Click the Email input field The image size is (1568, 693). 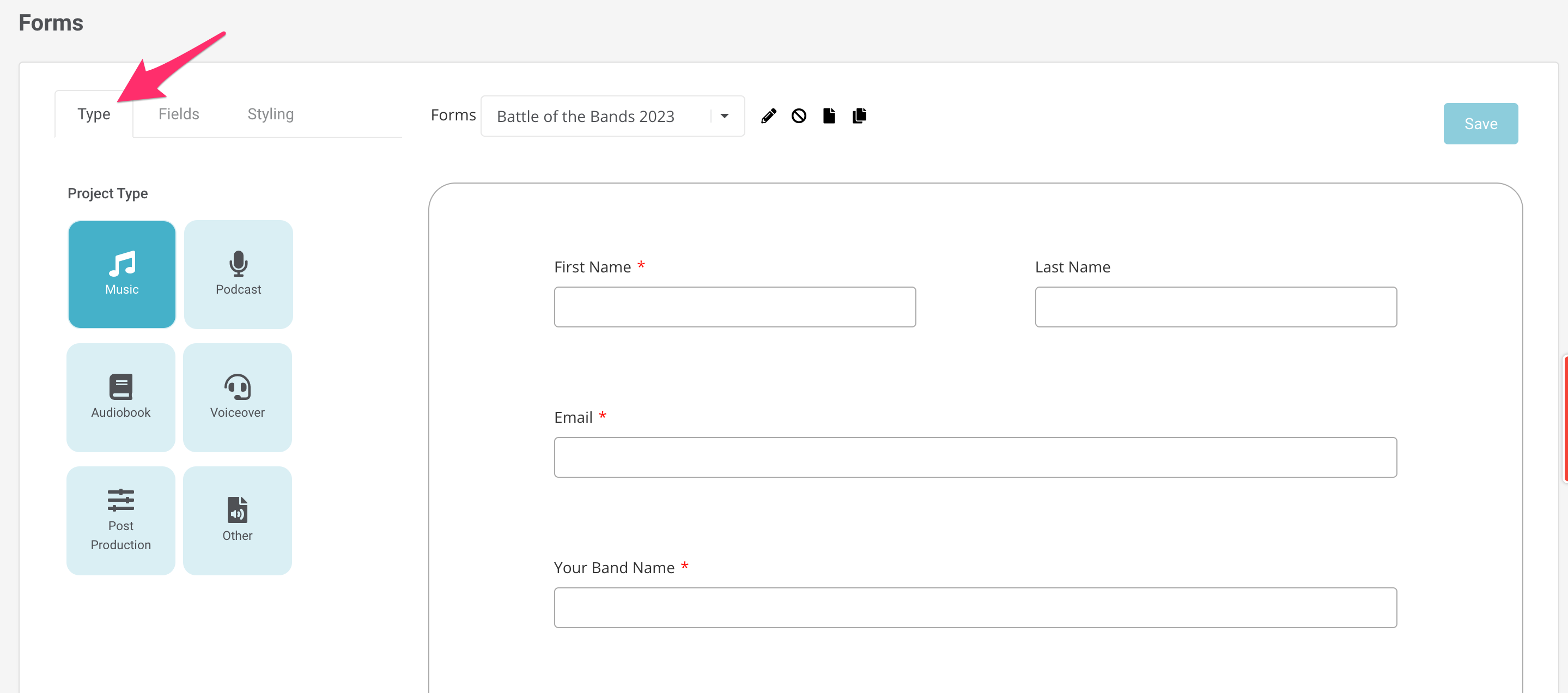pos(975,458)
